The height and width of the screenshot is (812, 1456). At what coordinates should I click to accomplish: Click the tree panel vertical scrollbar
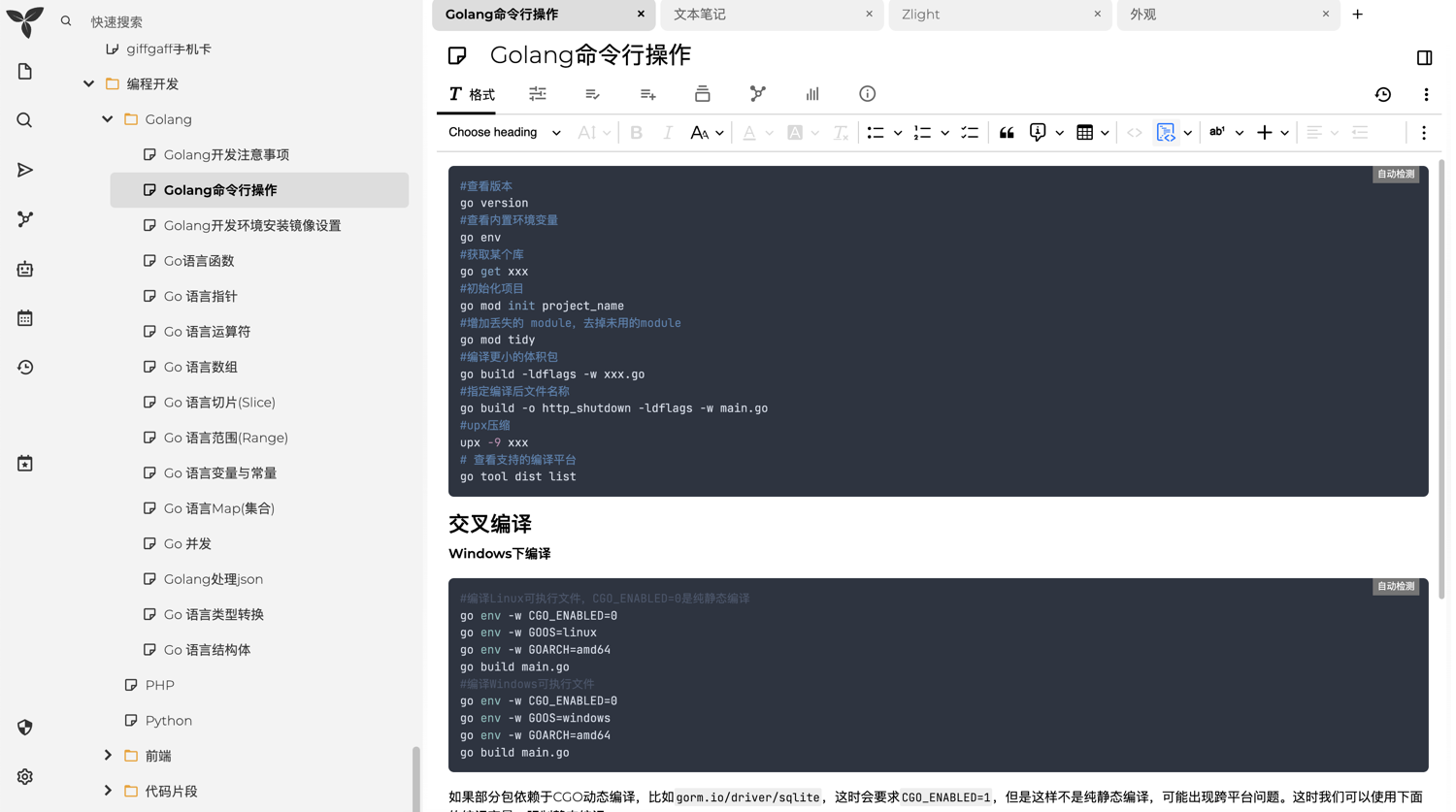416,779
